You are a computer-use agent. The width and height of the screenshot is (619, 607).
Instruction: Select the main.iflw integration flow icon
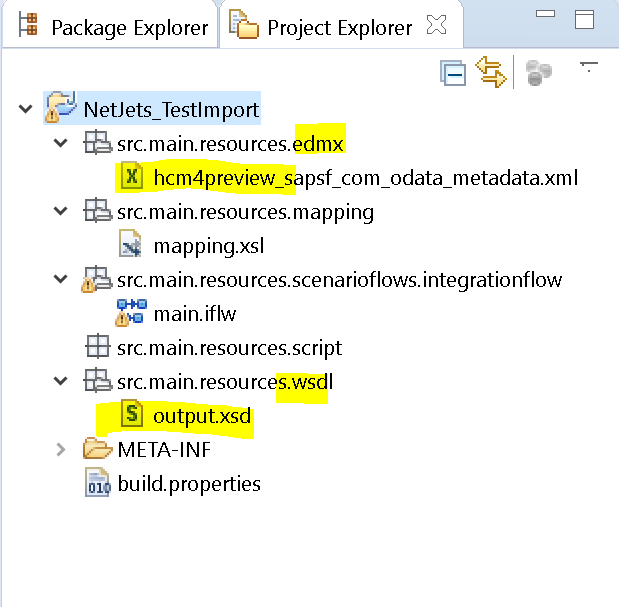tap(131, 313)
